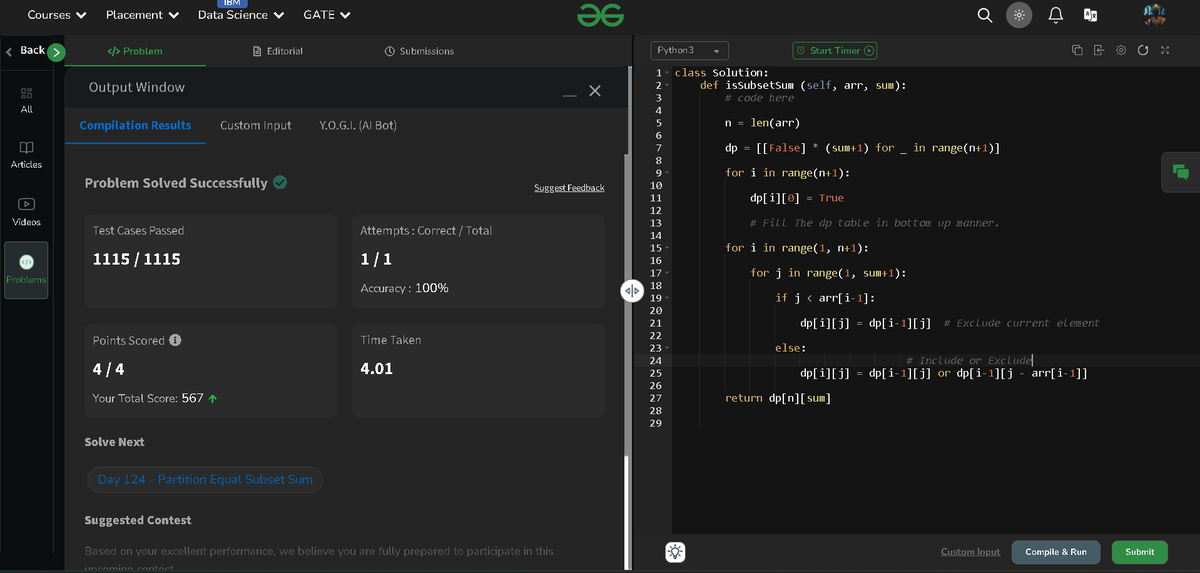Open Articles in left sidebar

point(26,155)
